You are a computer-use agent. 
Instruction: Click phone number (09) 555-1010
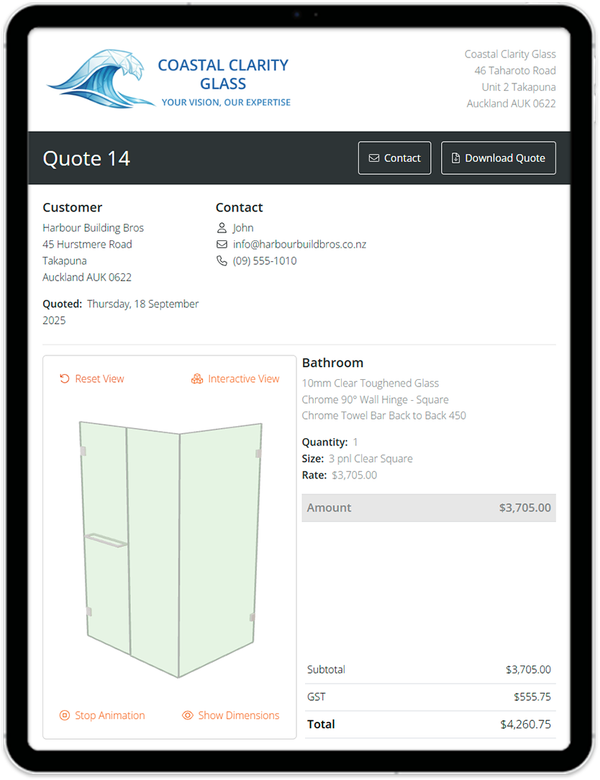coord(265,261)
